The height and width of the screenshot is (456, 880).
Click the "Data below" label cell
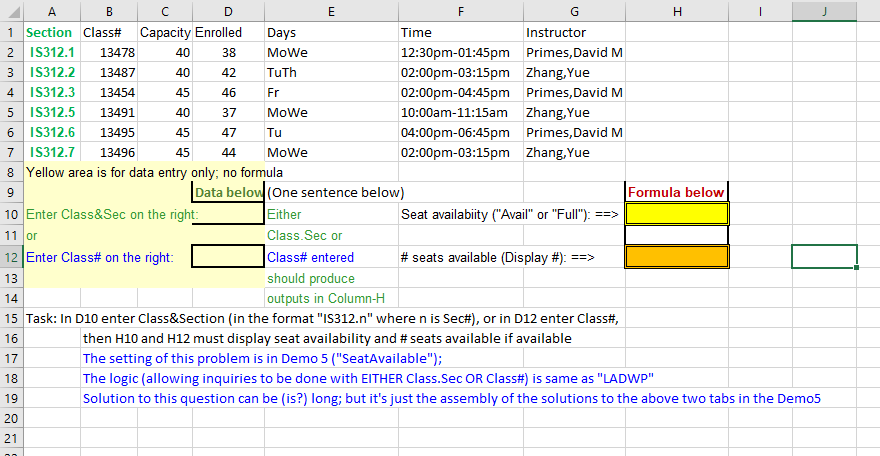pyautogui.click(x=228, y=192)
